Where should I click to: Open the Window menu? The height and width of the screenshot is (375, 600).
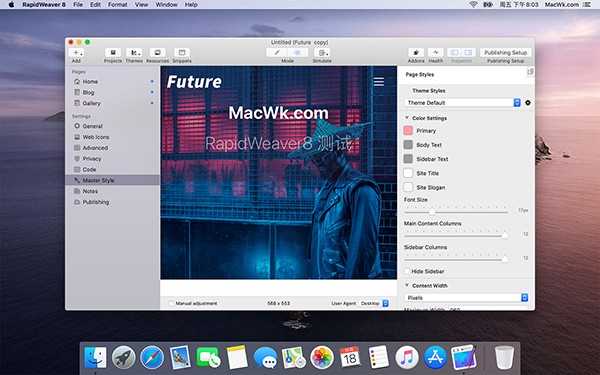[166, 5]
